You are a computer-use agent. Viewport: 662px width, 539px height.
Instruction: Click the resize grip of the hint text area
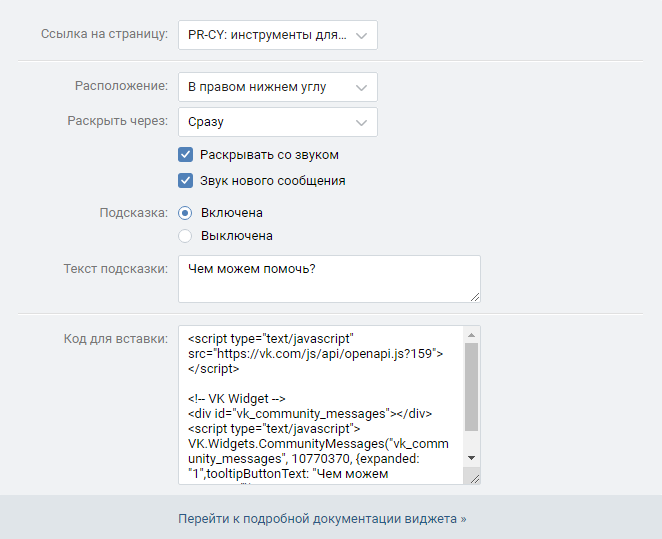tap(474, 295)
